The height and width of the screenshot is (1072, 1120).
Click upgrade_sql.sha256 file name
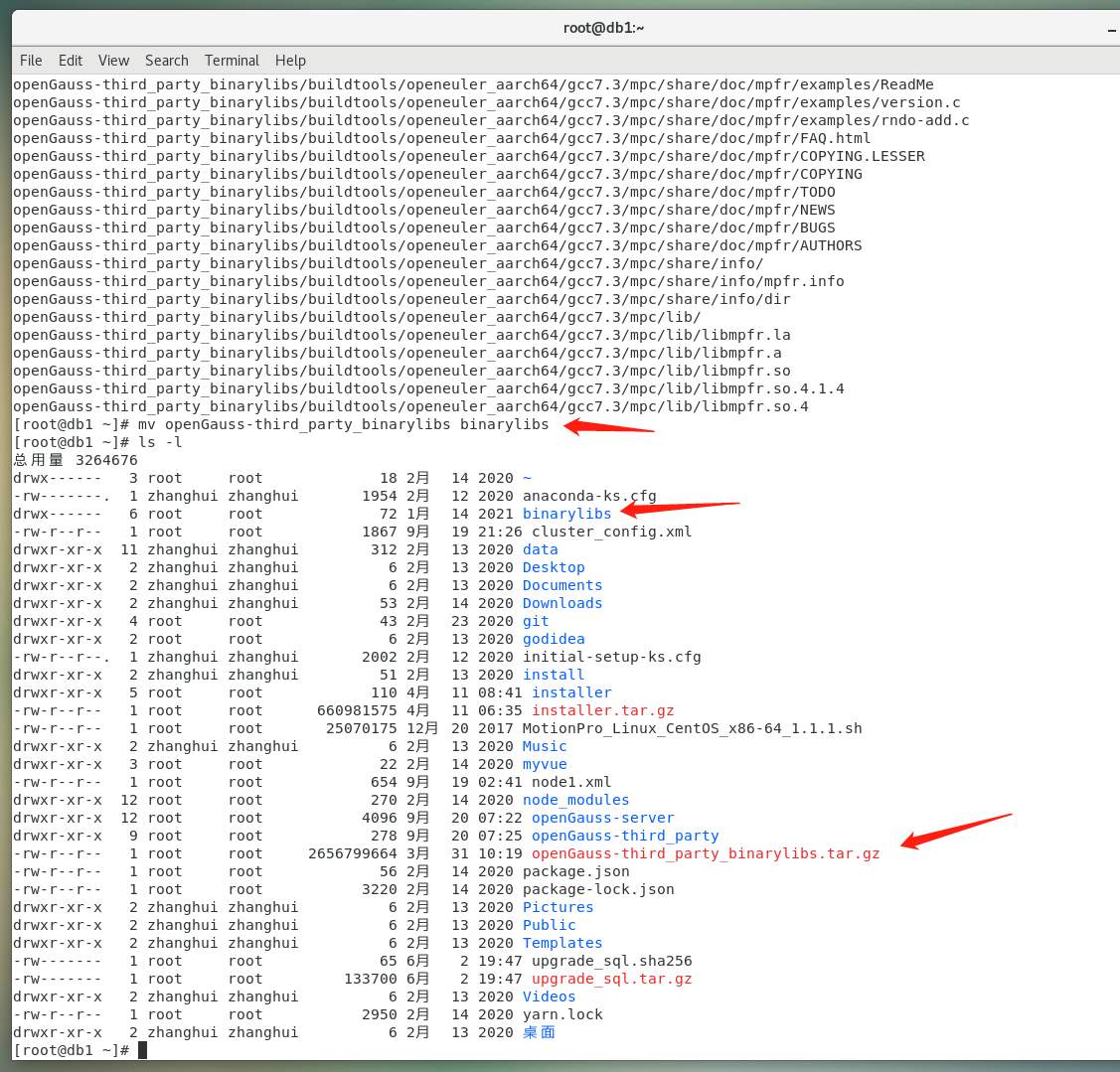(611, 961)
